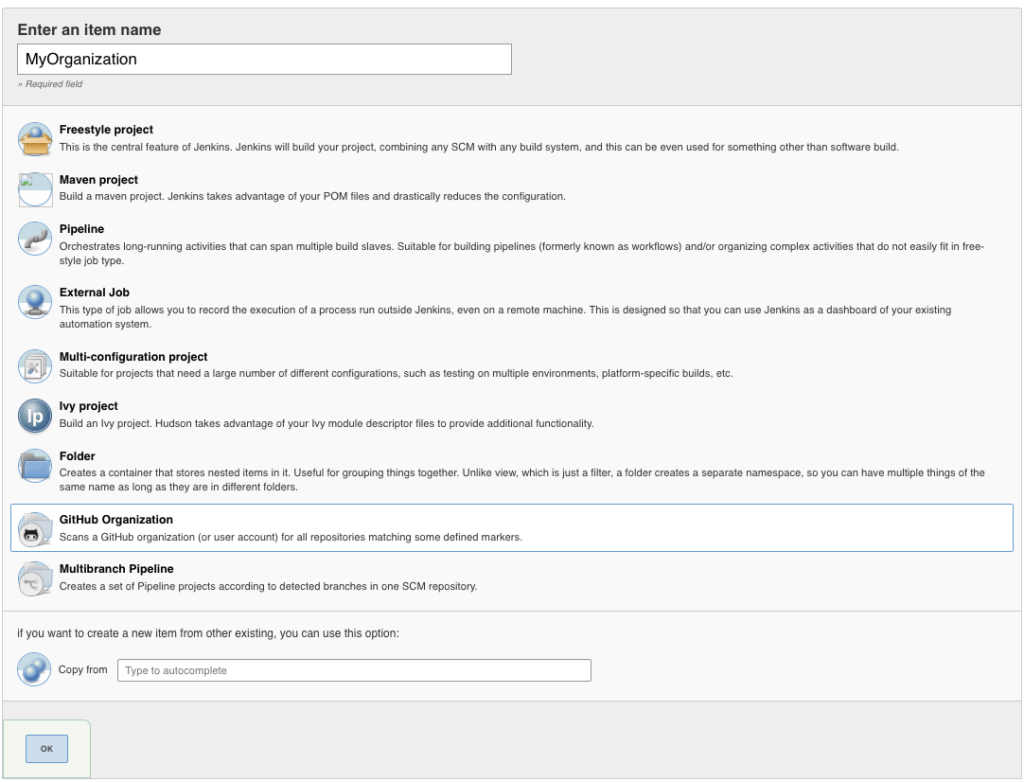Viewport: 1024px width, 782px height.
Task: Select Multibranch Pipeline title
Action: (x=116, y=569)
